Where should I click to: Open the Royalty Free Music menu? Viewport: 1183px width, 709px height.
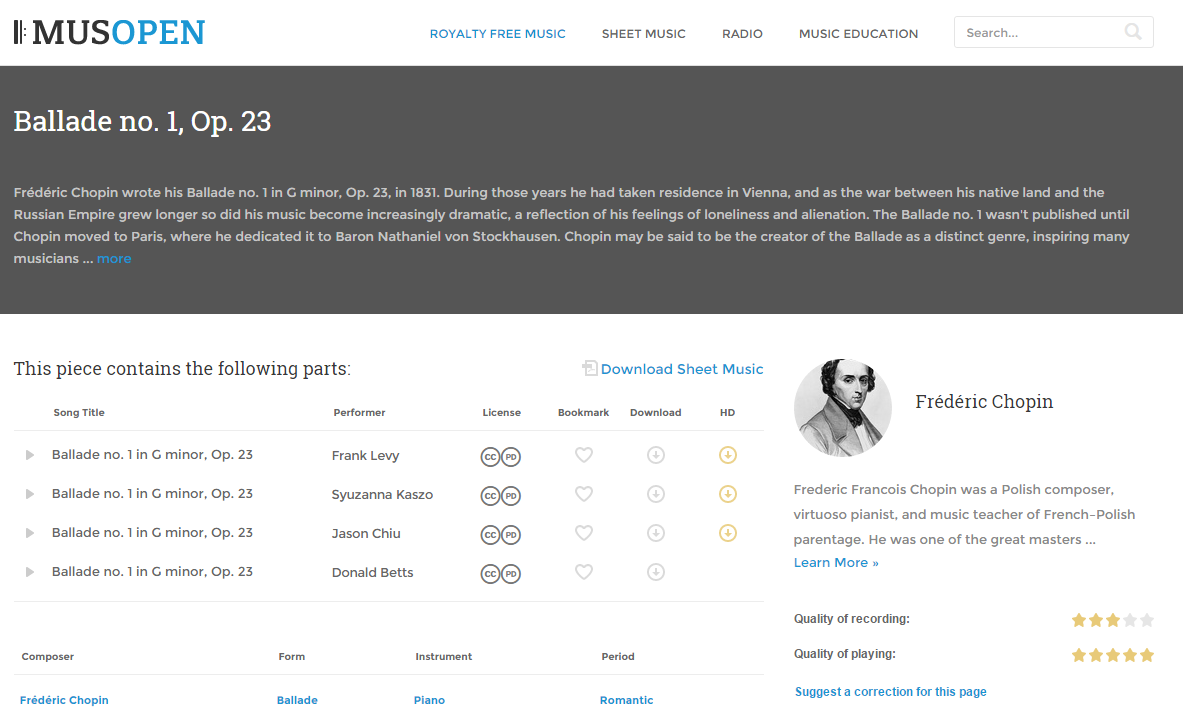(497, 34)
